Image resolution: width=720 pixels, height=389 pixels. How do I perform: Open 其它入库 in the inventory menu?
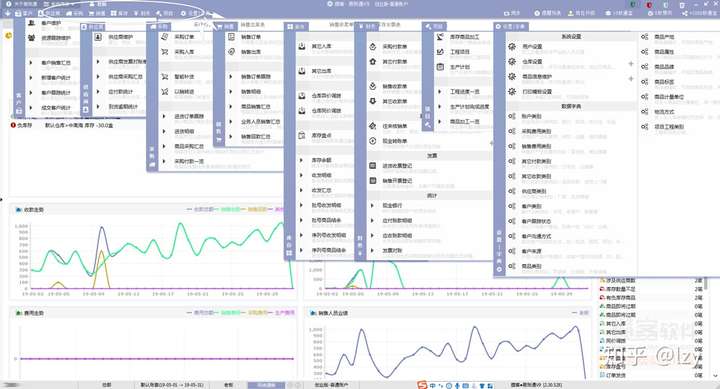tap(321, 46)
